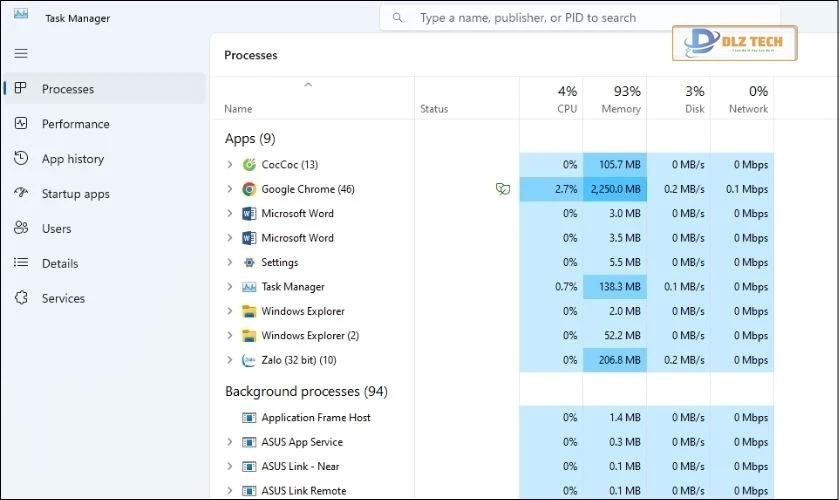The width and height of the screenshot is (840, 500).
Task: Expand Windows Explorer row using 2.0 MB
Action: point(230,311)
